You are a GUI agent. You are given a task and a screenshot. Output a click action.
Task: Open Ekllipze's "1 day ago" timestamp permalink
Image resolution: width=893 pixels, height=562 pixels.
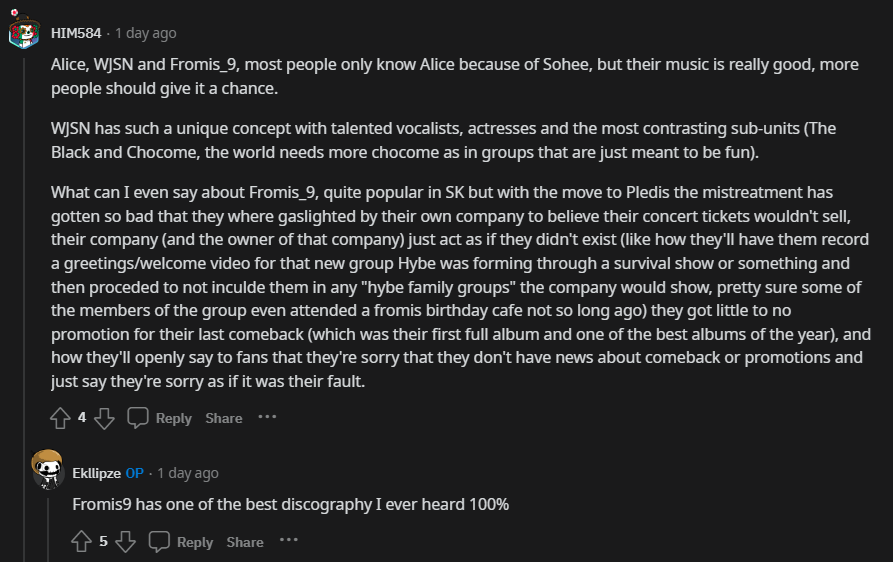[188, 473]
